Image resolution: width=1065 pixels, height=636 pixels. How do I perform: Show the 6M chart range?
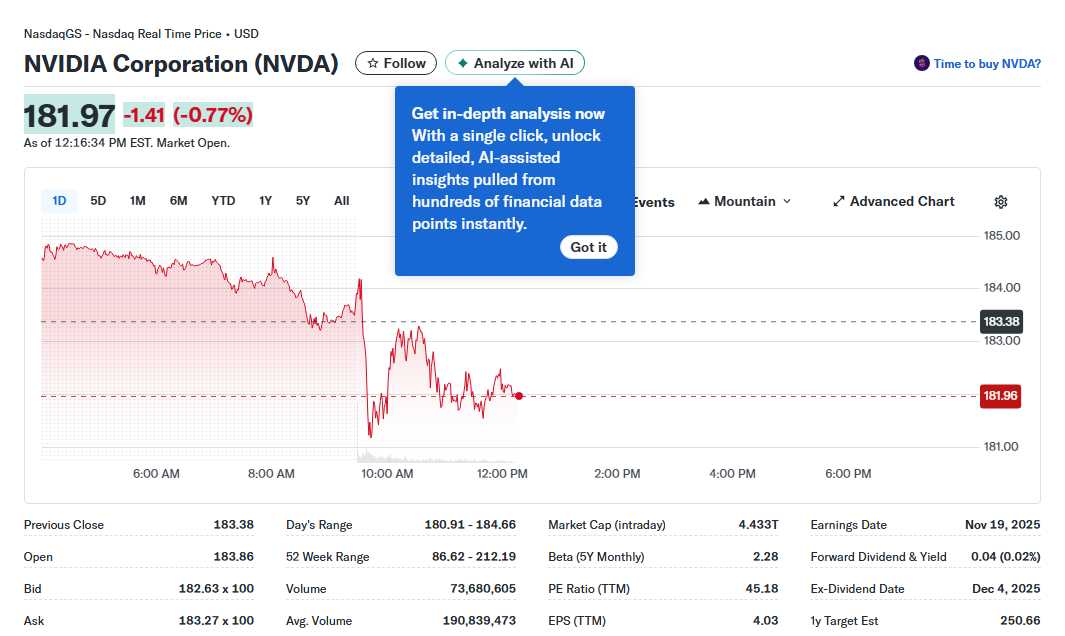click(x=178, y=201)
